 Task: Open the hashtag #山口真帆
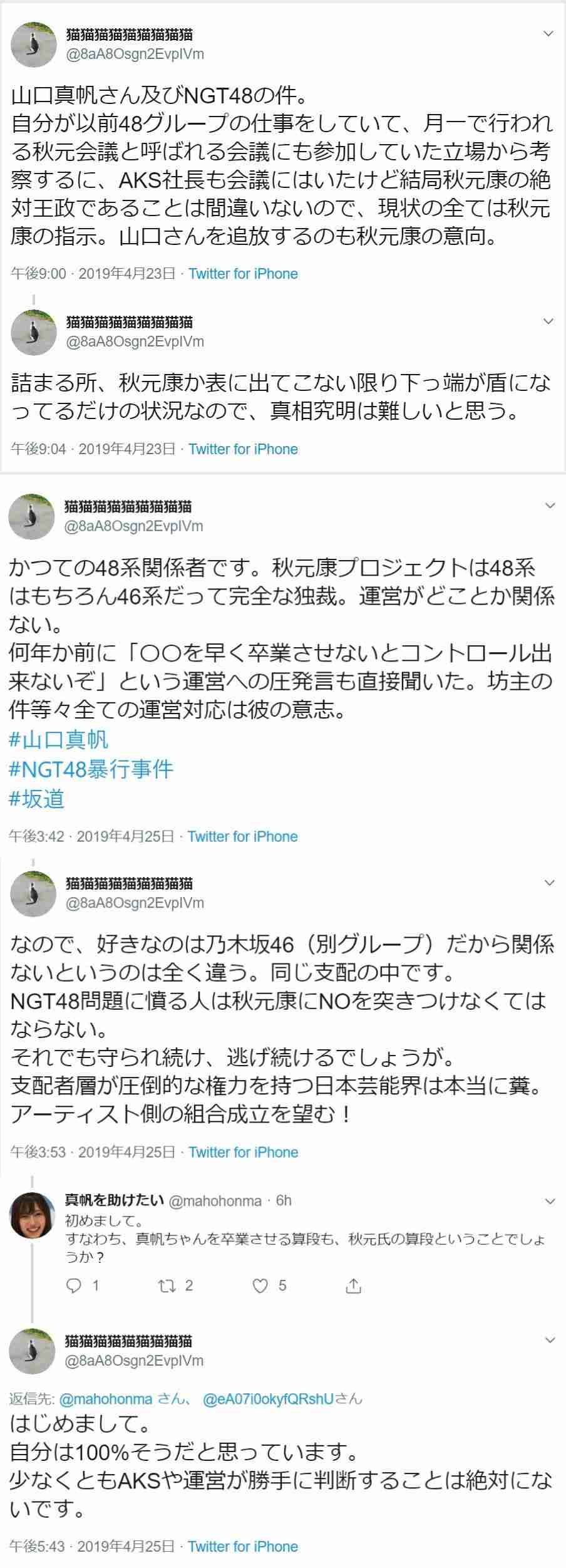point(59,739)
